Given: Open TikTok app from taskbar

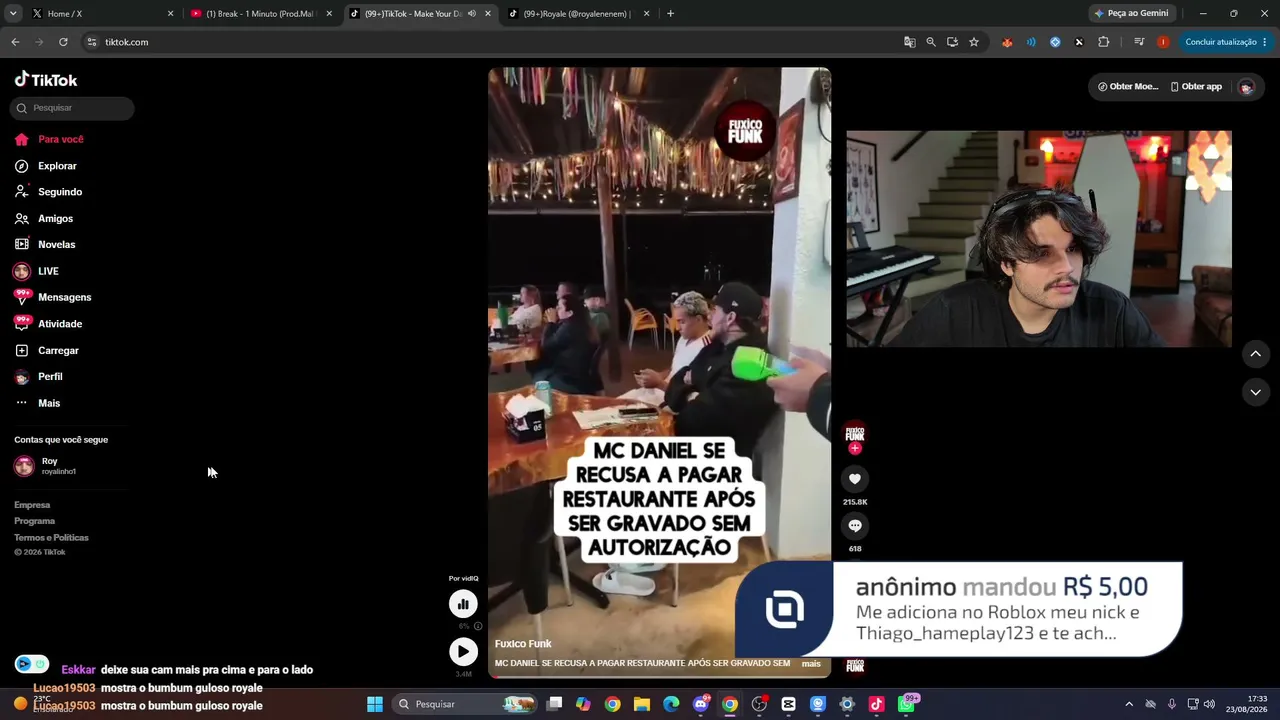Looking at the screenshot, I should [876, 704].
